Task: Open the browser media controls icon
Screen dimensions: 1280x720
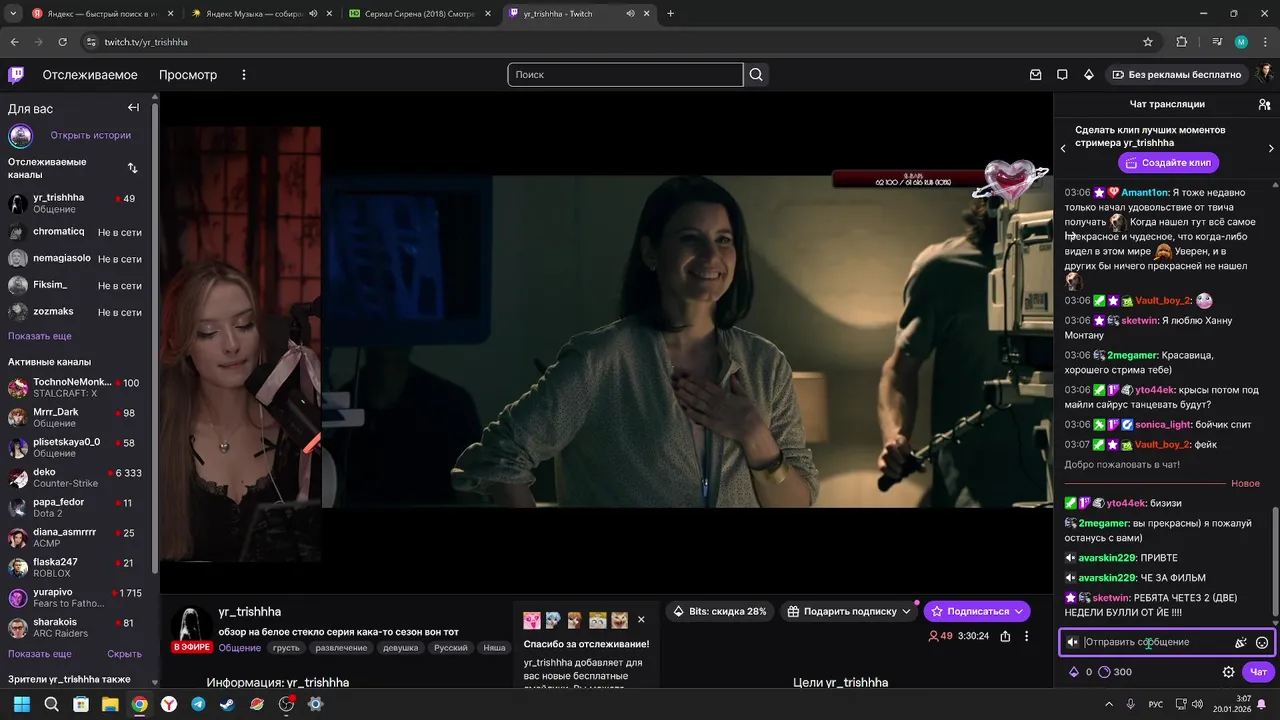Action: coord(1217,42)
